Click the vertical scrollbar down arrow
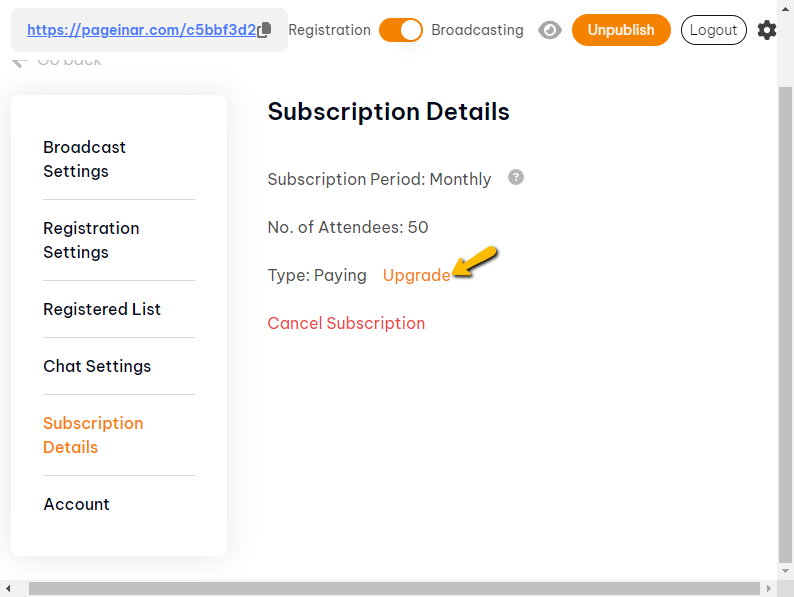Viewport: 794px width, 597px height. pyautogui.click(x=785, y=571)
